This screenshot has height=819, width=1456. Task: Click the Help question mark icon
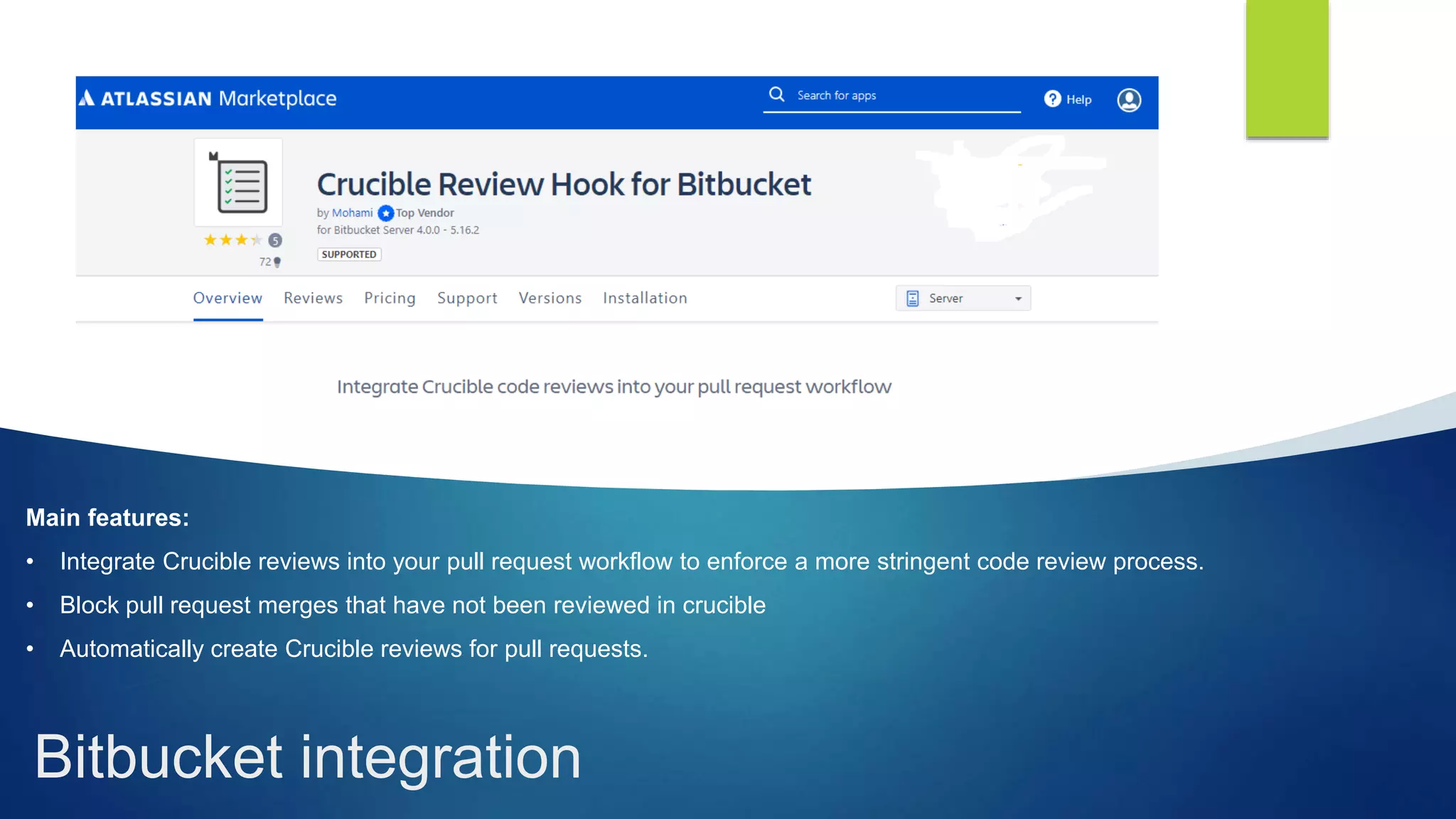(x=1052, y=99)
